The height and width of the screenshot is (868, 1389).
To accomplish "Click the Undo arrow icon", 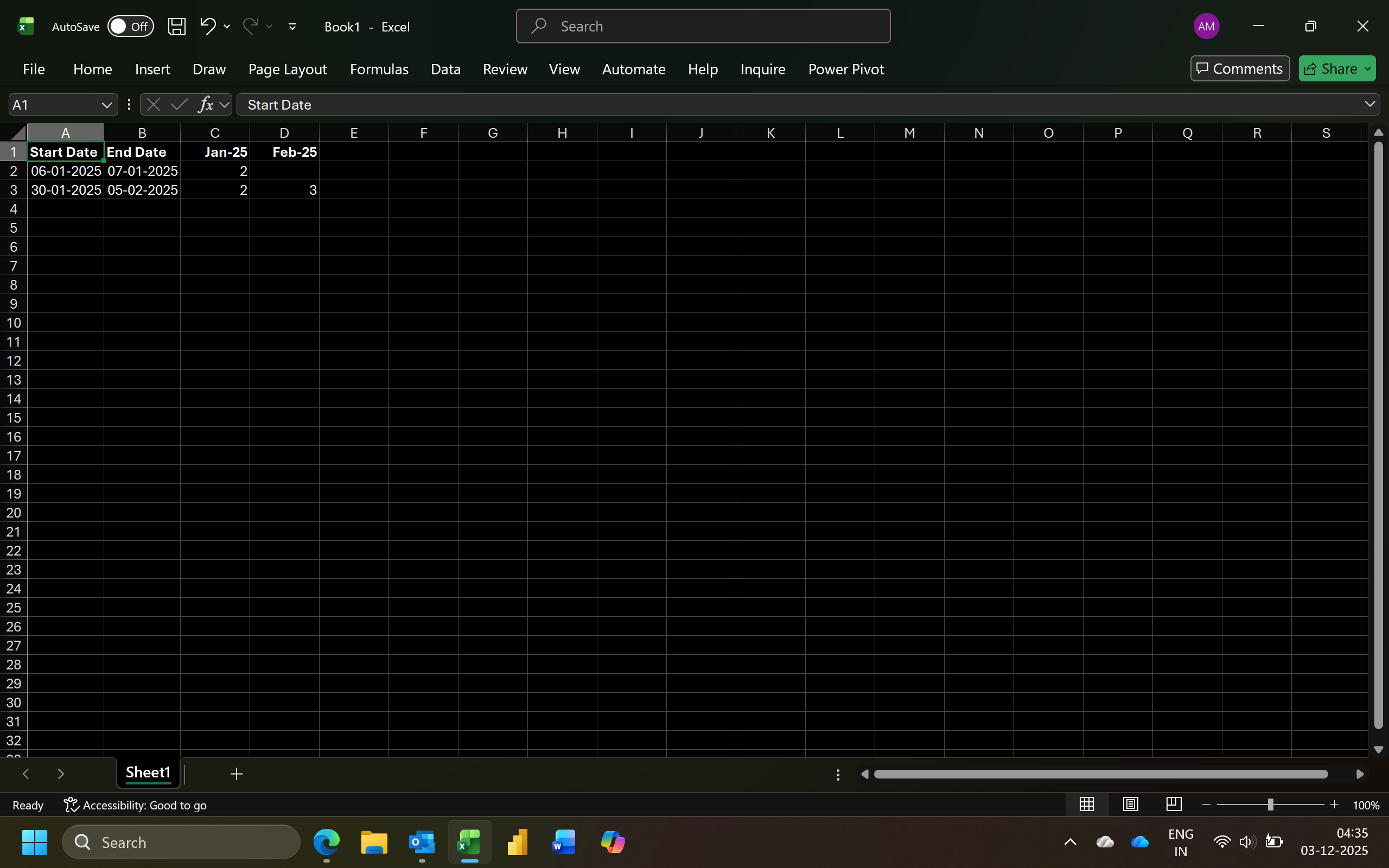I will (x=207, y=26).
